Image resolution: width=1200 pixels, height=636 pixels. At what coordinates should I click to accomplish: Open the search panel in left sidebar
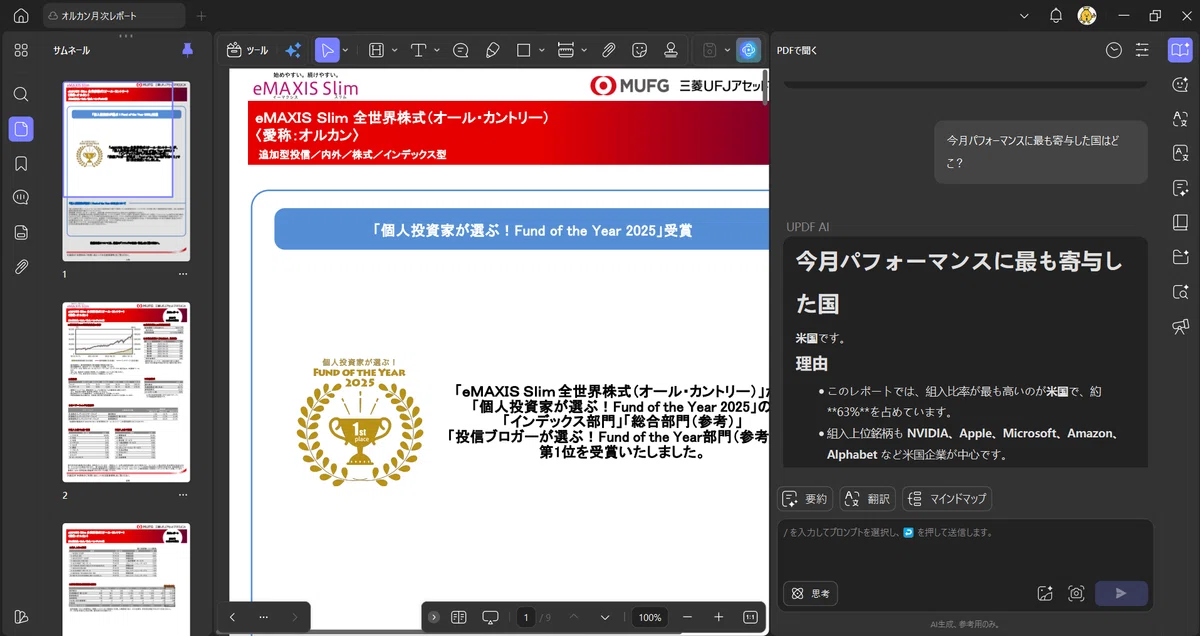(x=21, y=94)
